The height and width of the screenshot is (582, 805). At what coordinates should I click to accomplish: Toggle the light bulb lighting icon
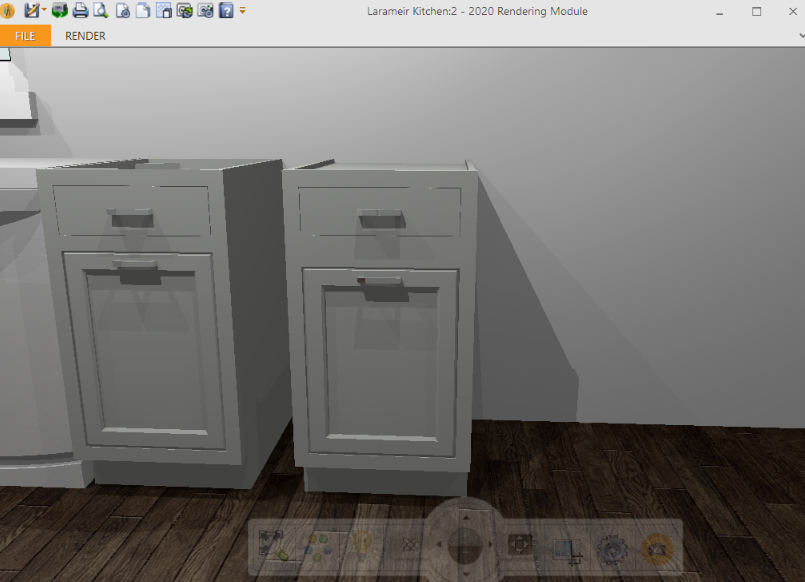coord(361,546)
